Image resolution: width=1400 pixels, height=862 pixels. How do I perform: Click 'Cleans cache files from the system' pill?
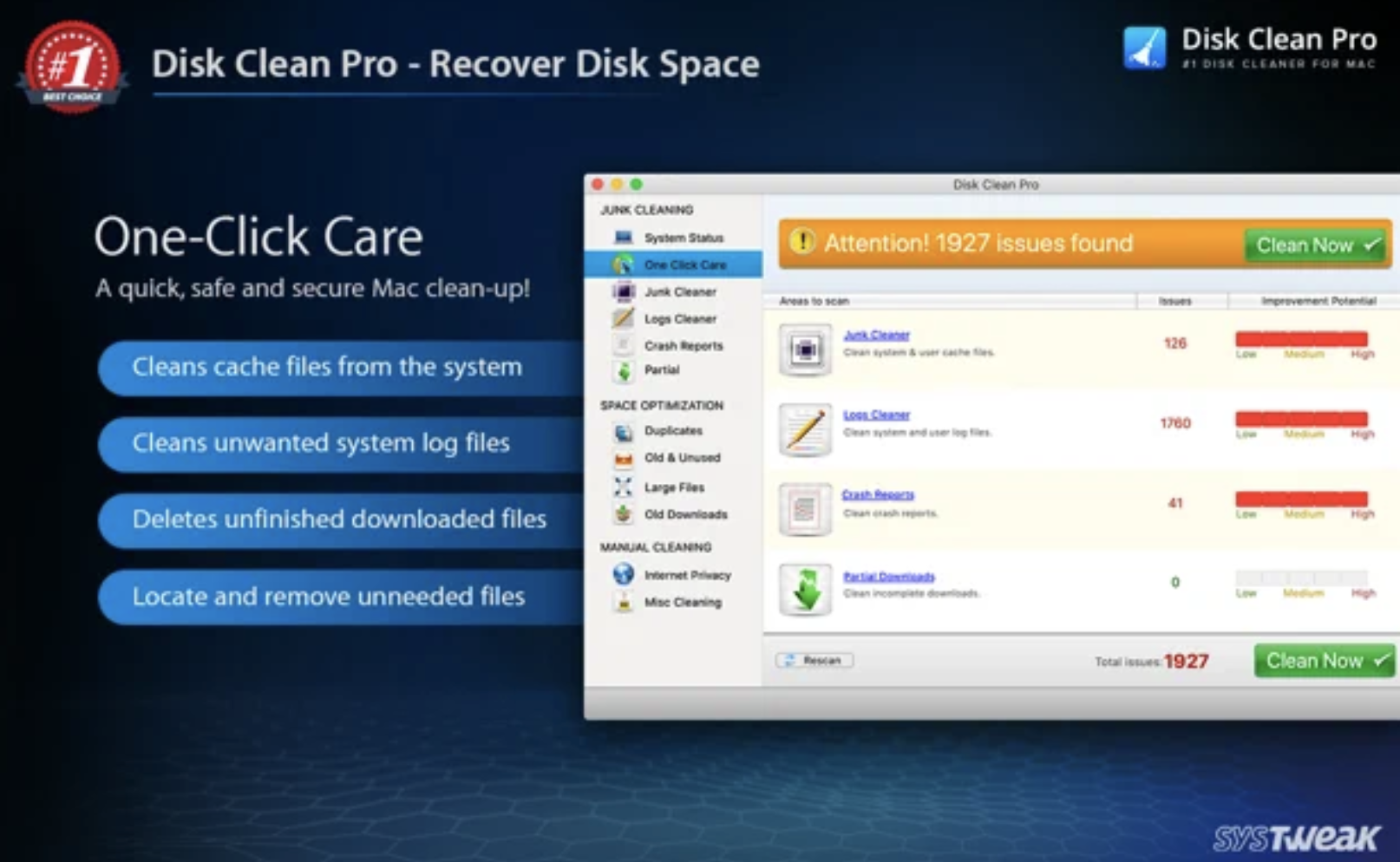[341, 367]
